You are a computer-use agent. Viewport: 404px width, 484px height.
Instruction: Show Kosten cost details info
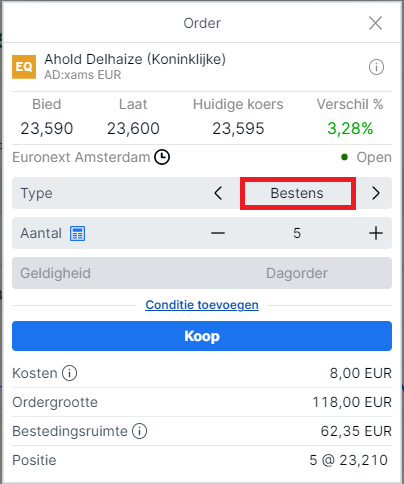click(69, 373)
